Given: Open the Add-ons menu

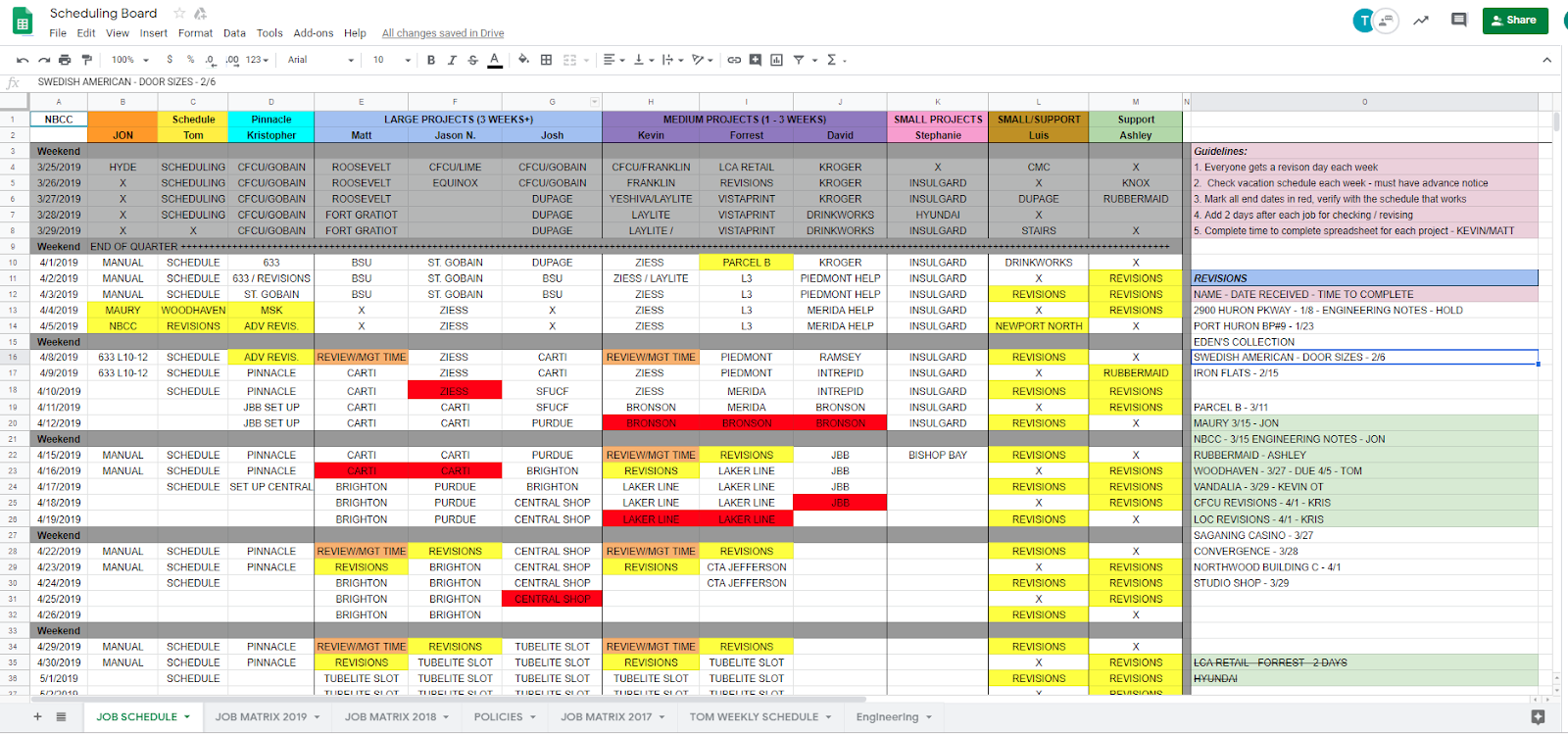Looking at the screenshot, I should click(314, 33).
